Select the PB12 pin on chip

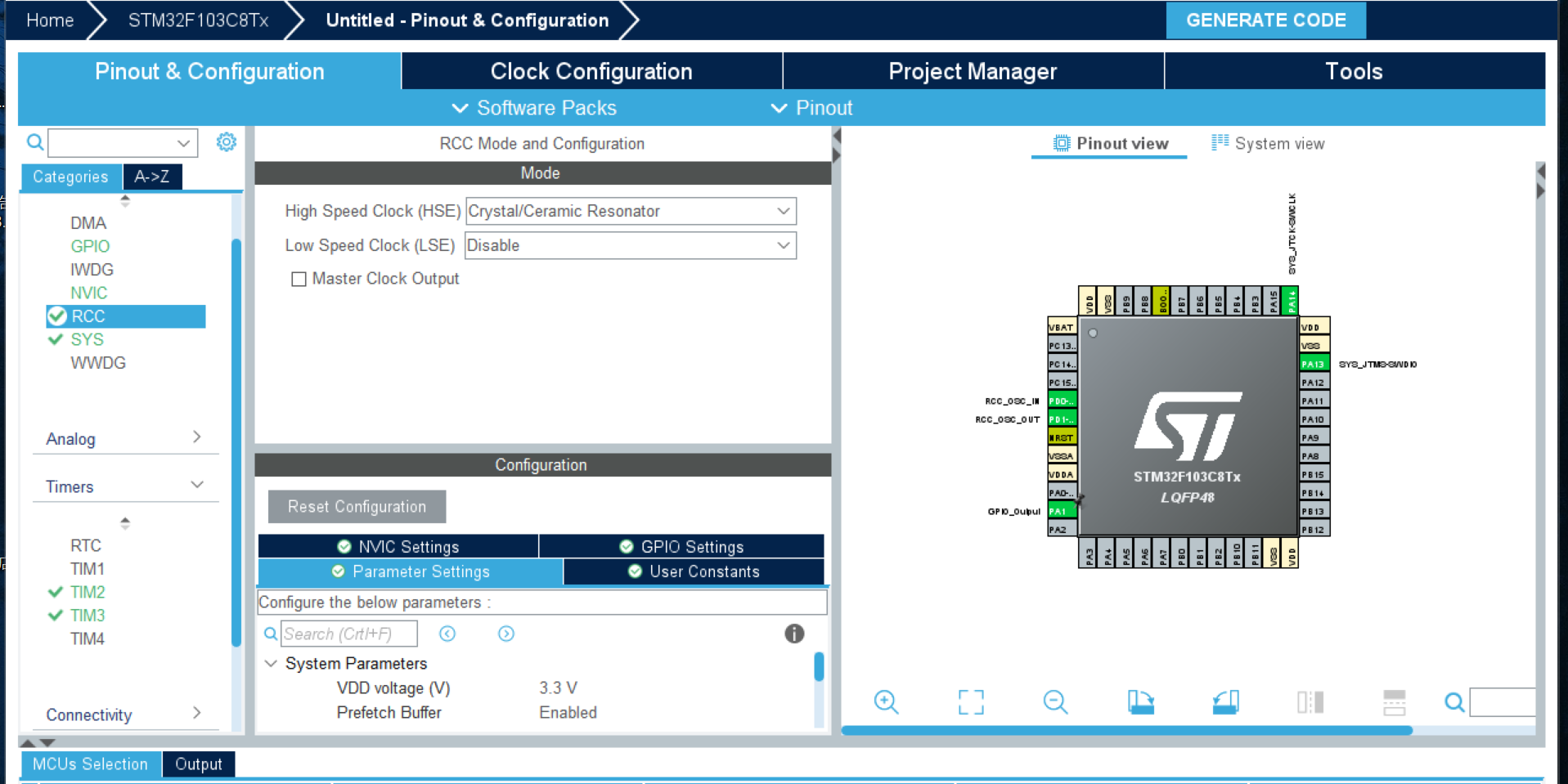(1314, 530)
